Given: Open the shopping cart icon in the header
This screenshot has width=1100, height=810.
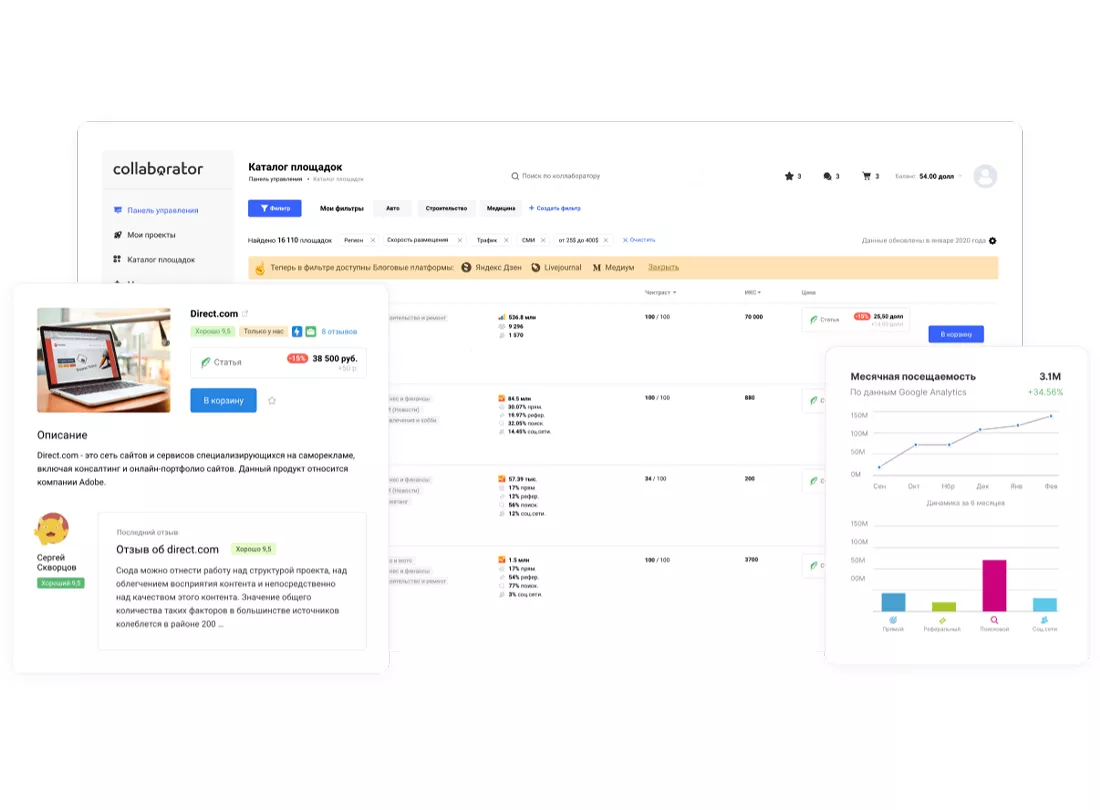Looking at the screenshot, I should click(866, 176).
